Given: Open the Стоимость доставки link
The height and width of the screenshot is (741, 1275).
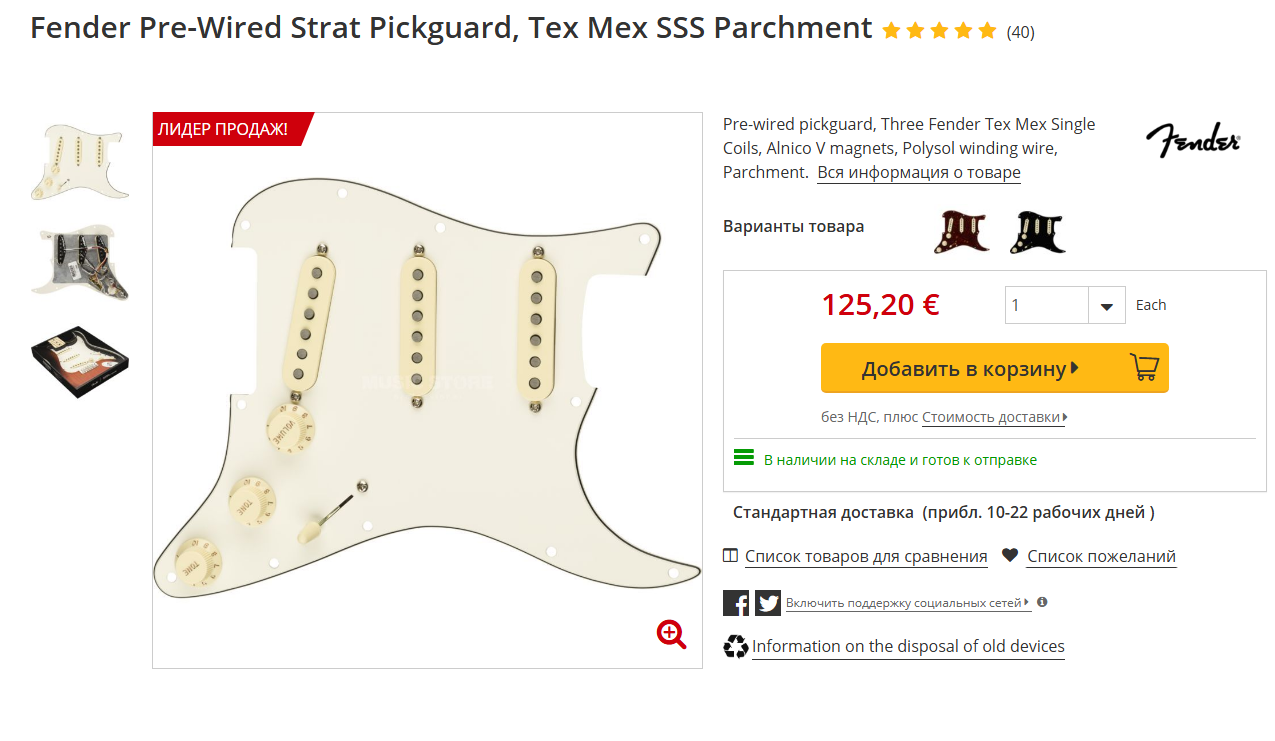Looking at the screenshot, I should click(x=994, y=417).
